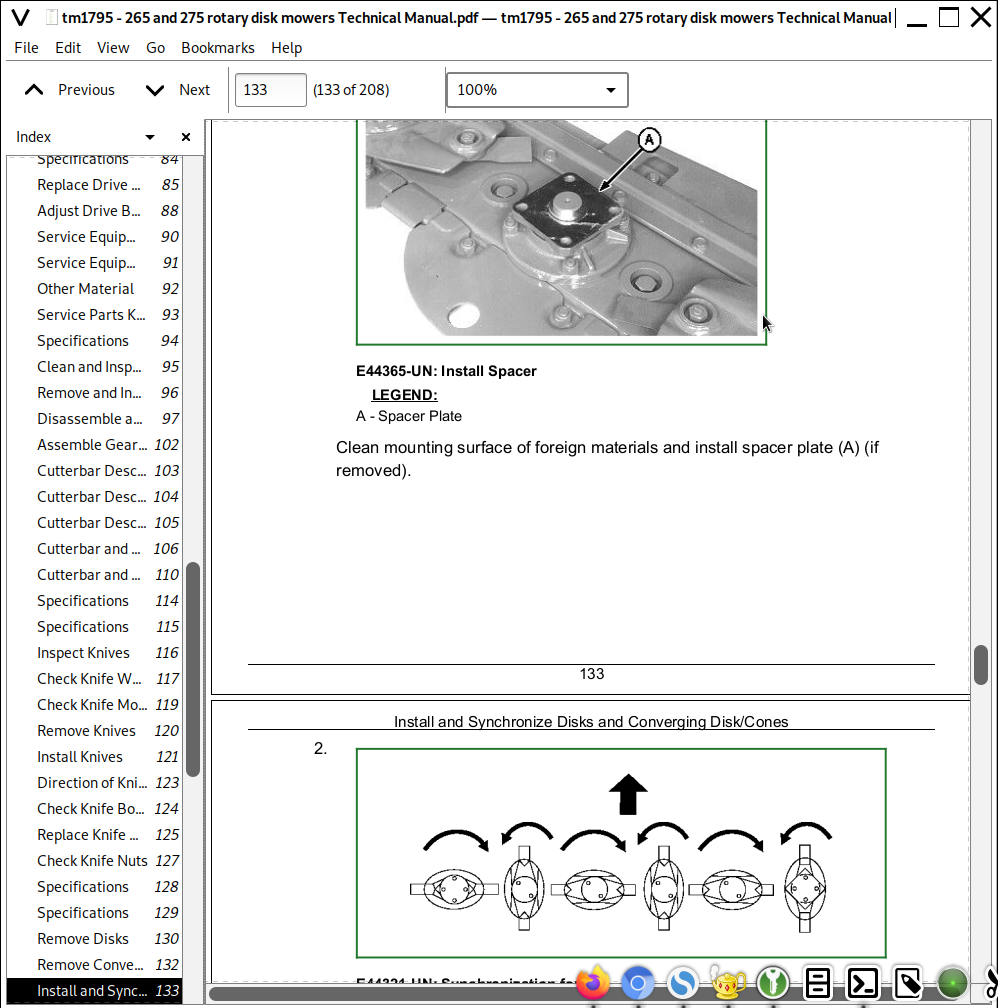Open the green radar icon in dock
The image size is (998, 1008).
[x=953, y=982]
